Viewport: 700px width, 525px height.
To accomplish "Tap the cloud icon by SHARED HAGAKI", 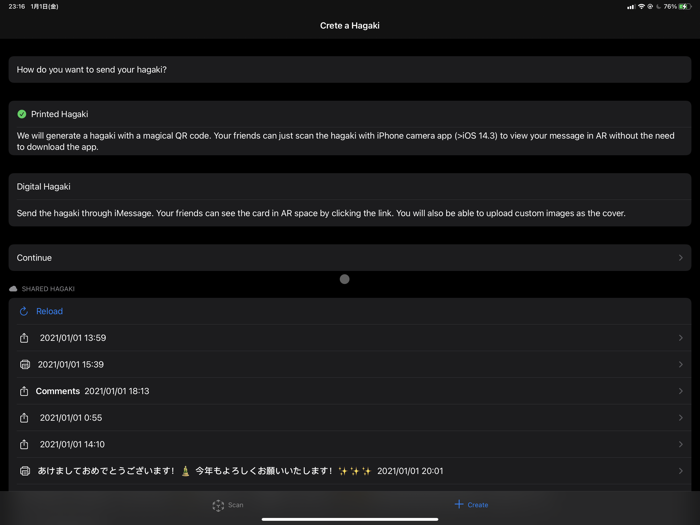I will coord(13,289).
